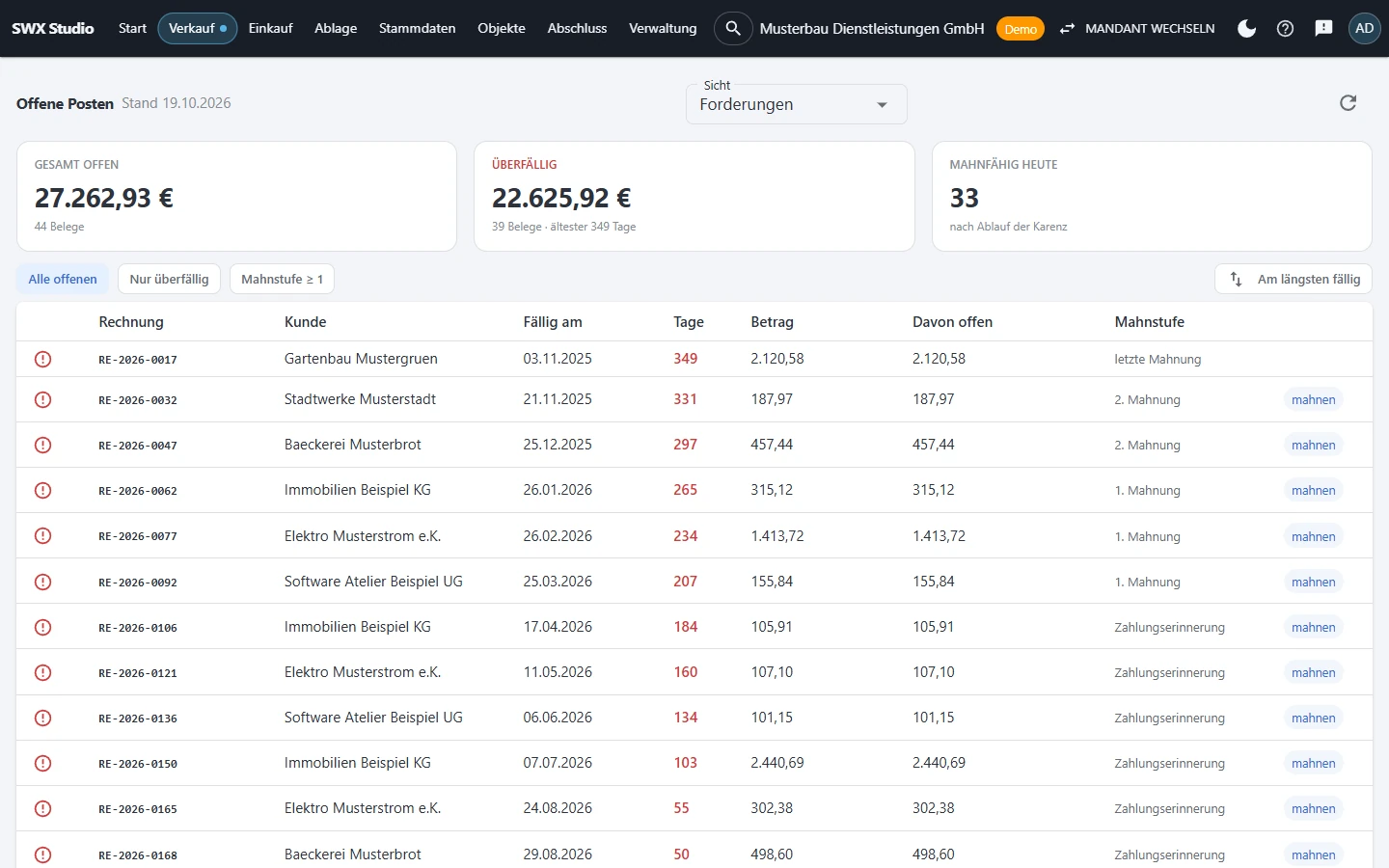Enable the Nur überfällig filter chip
The height and width of the screenshot is (868, 1389).
click(169, 279)
